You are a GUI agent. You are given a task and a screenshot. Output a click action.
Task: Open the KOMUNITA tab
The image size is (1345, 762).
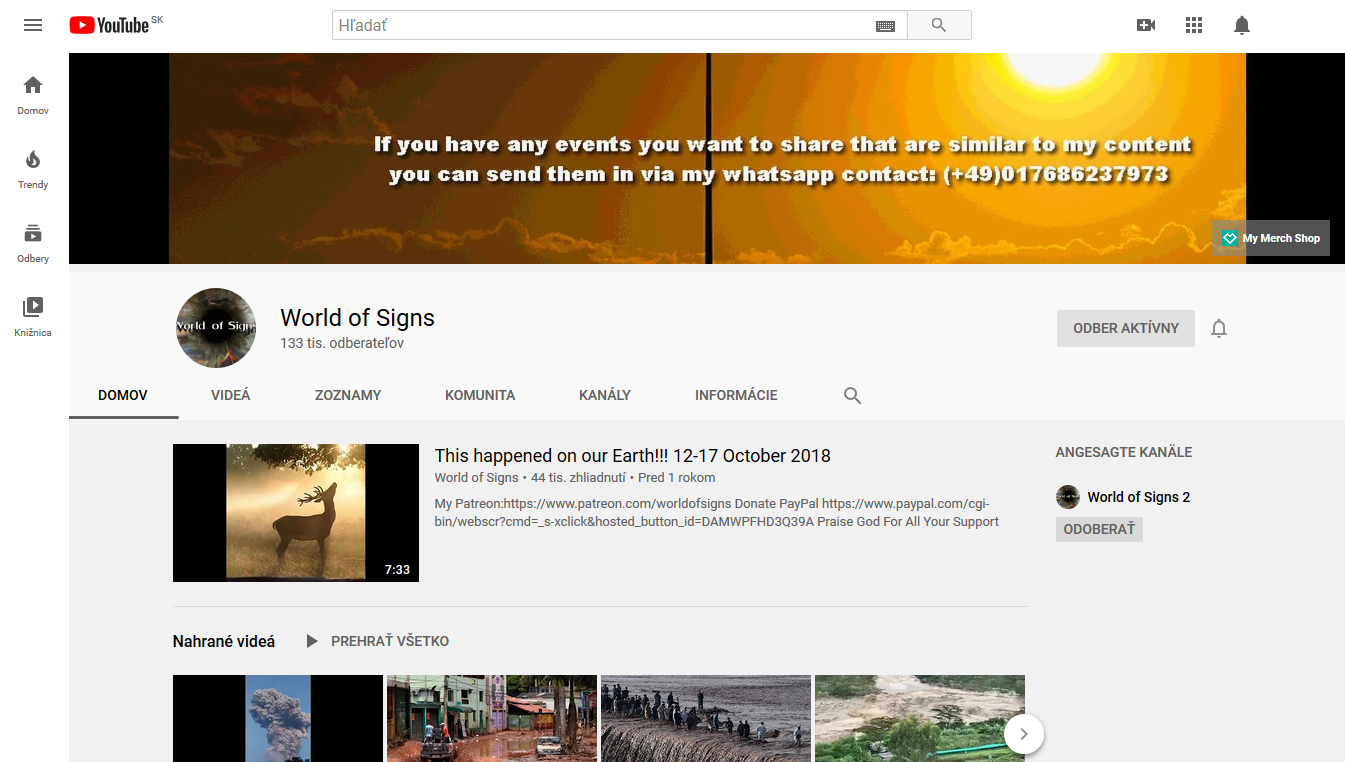(x=480, y=395)
